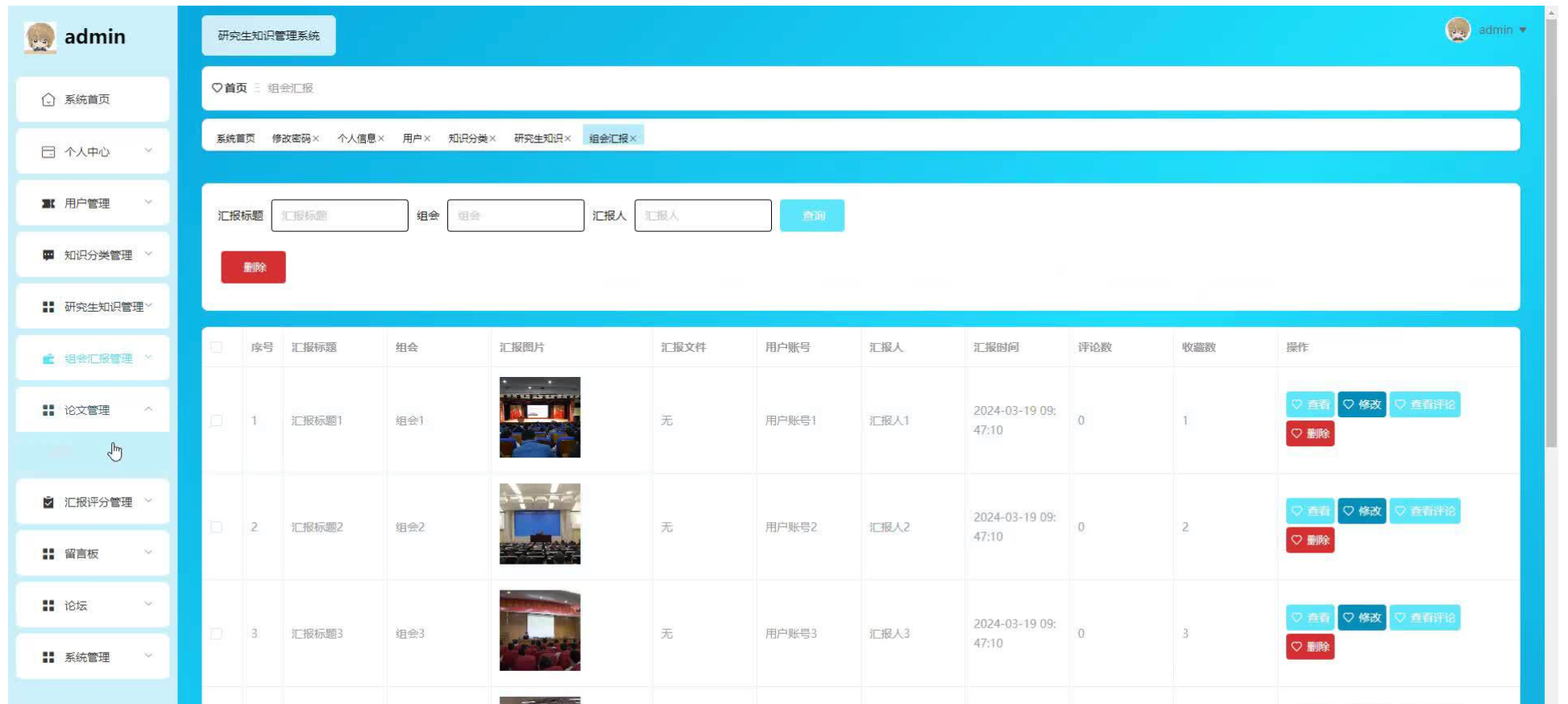Viewport: 1568px width, 704px height.
Task: Open report thumbnail image of 汇报标题2
Action: (x=540, y=524)
